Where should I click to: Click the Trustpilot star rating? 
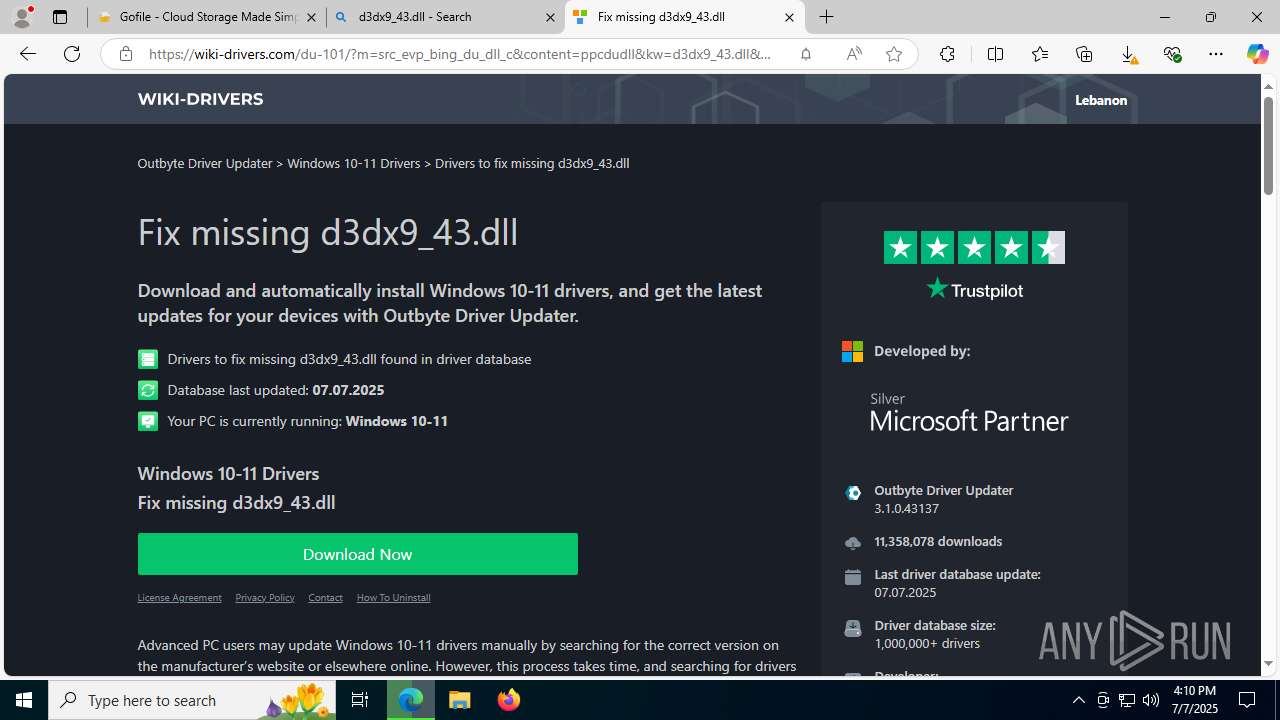(x=974, y=247)
